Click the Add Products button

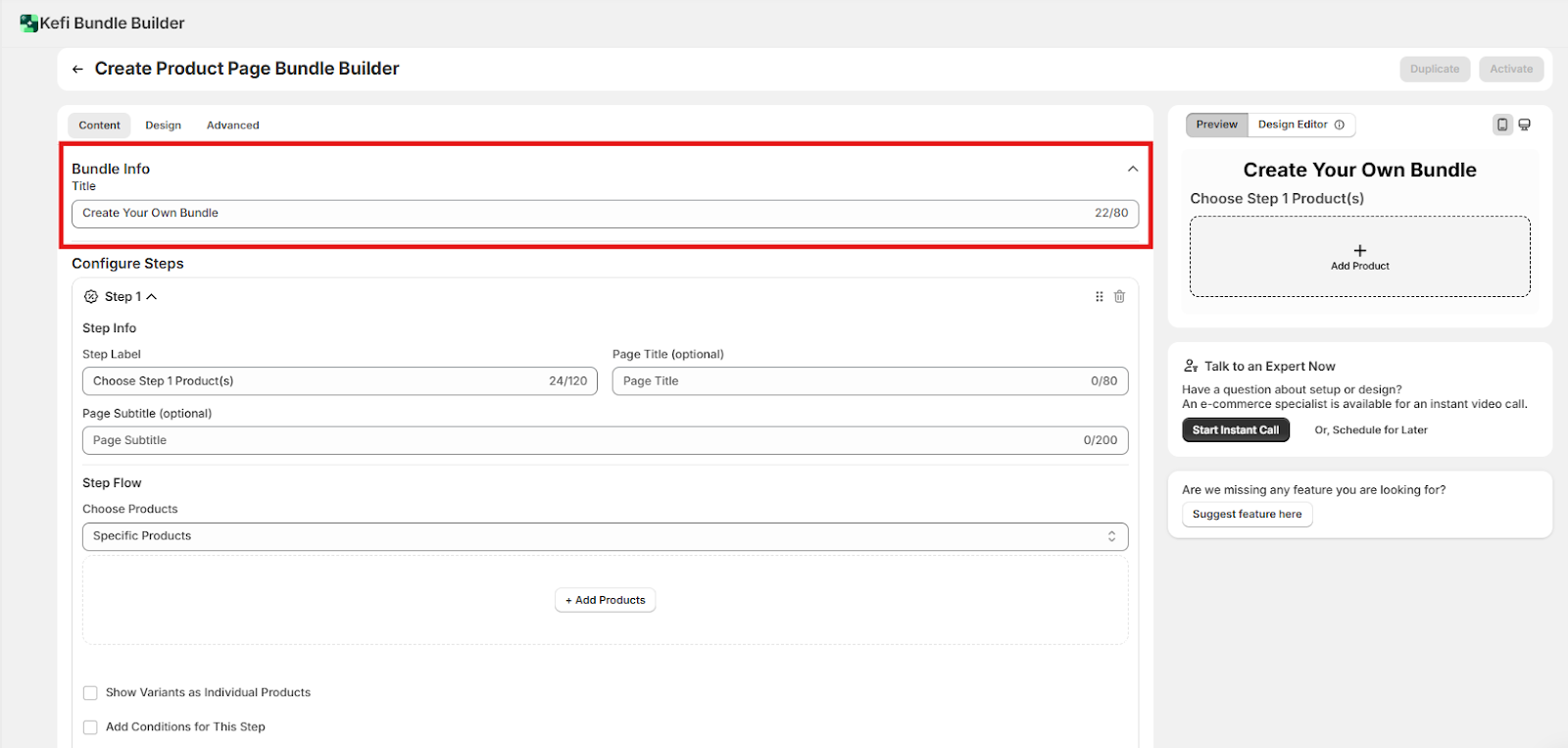[605, 600]
